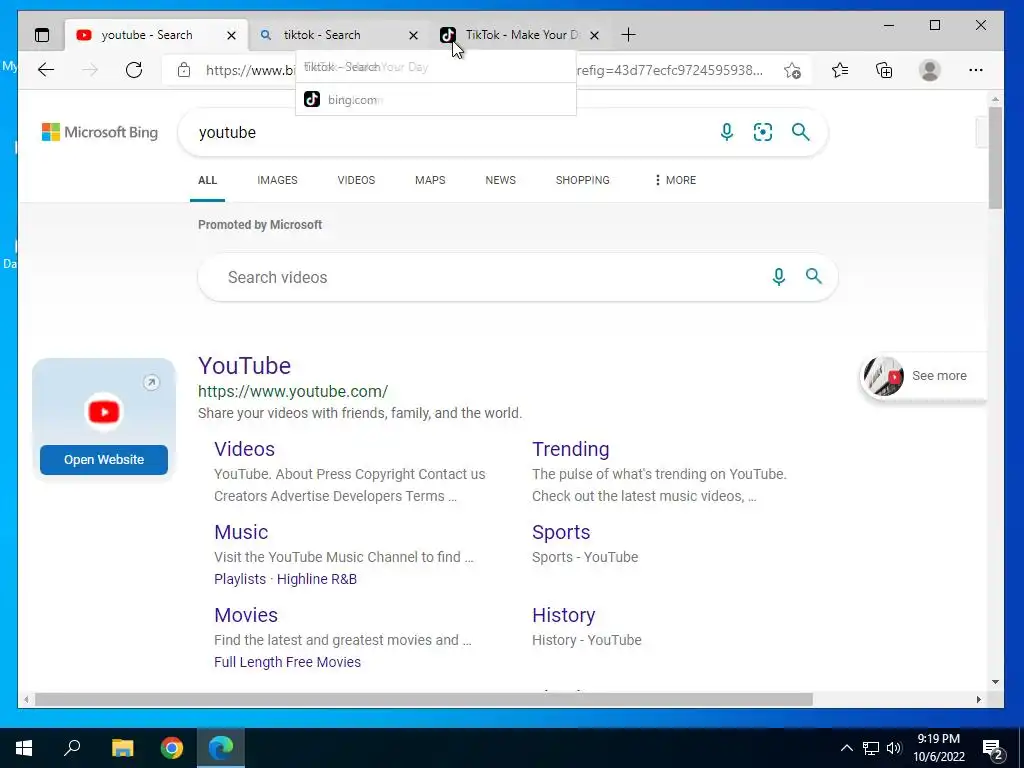Image resolution: width=1024 pixels, height=768 pixels.
Task: Close the youtube - Search tab
Action: coord(231,35)
